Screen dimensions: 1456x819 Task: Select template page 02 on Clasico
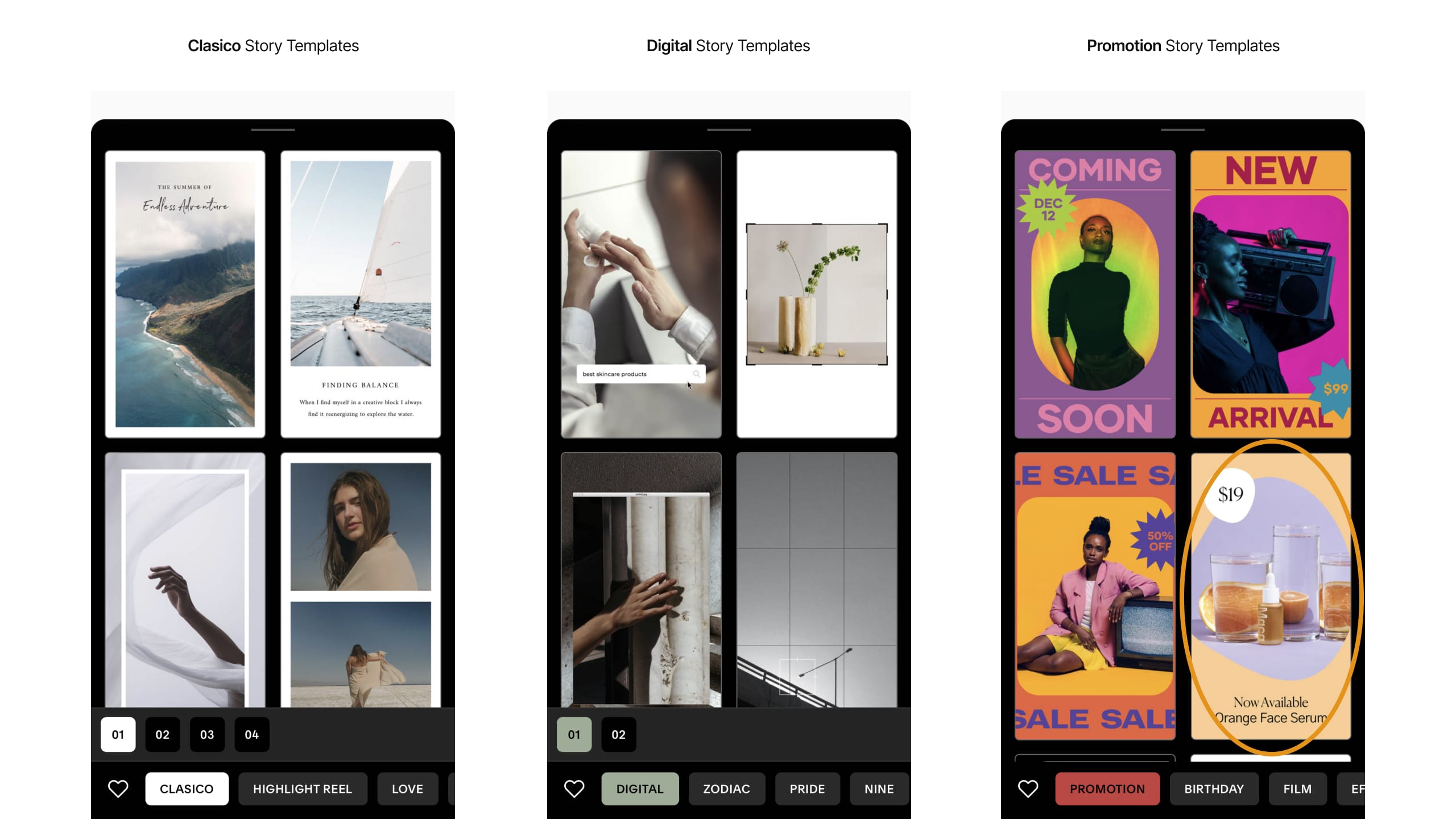162,734
